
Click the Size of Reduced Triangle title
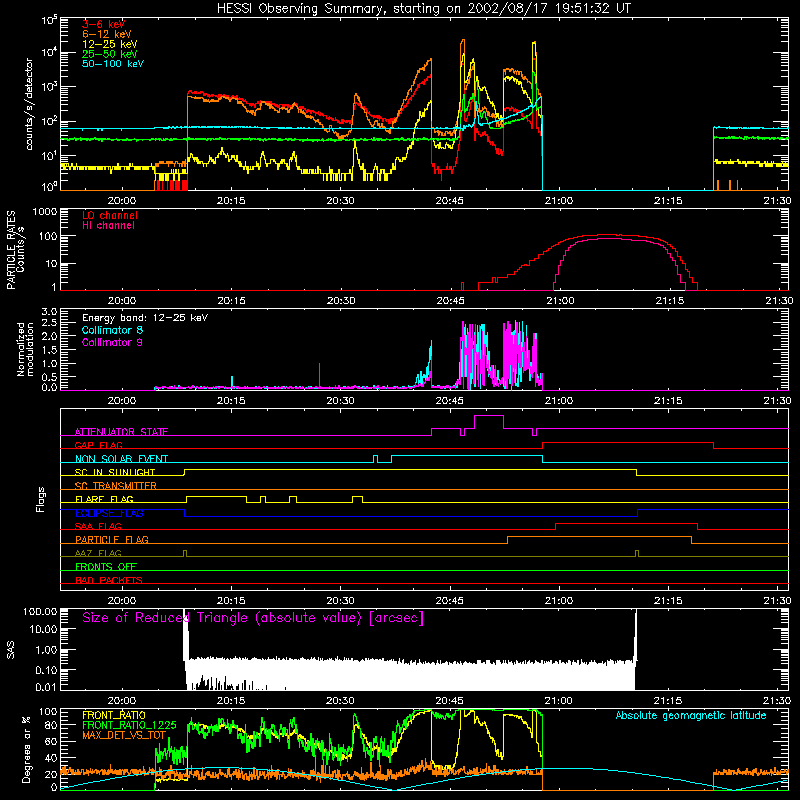pos(253,618)
